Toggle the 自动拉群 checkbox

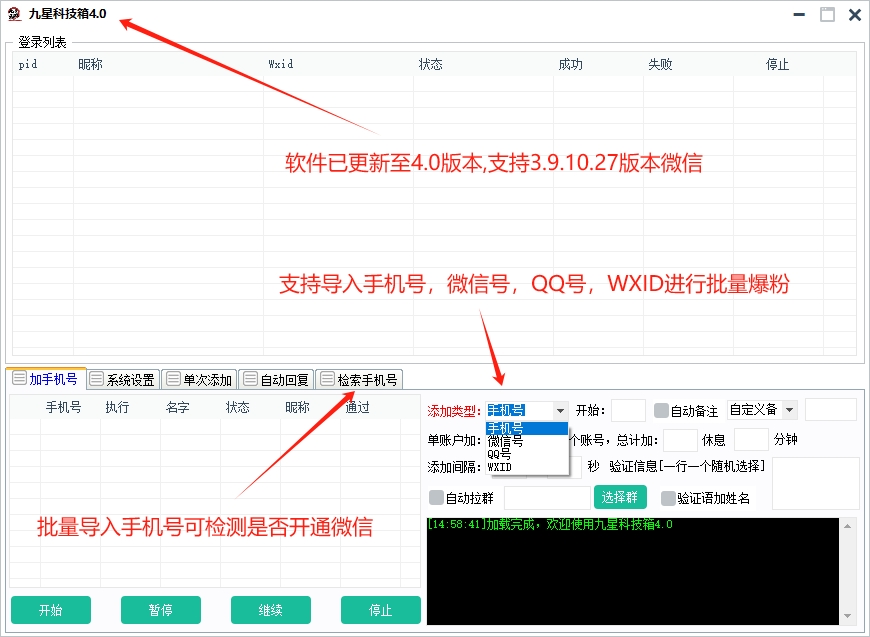(437, 498)
